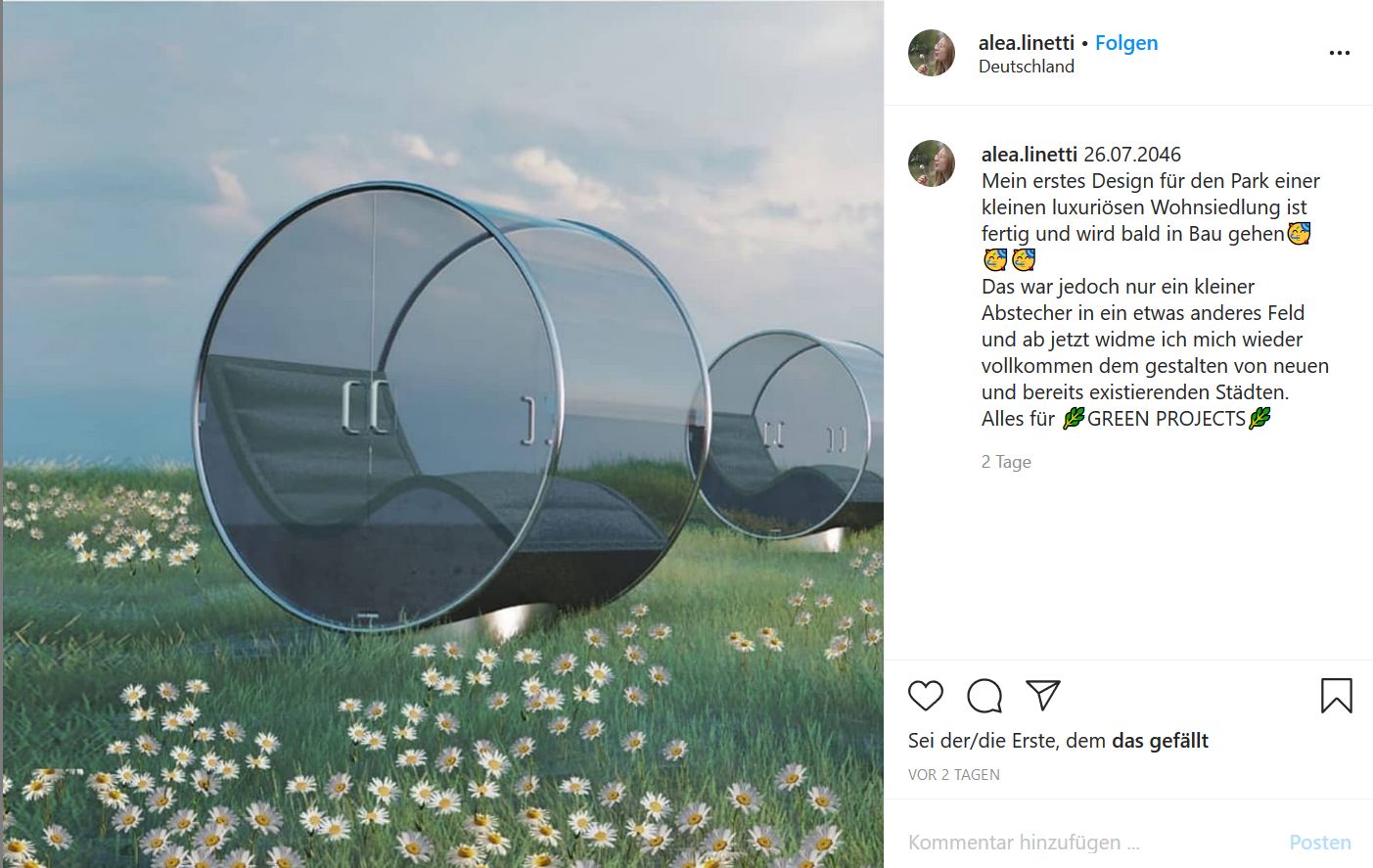Screen dimensions: 1373x868
Task: Open alea.linetti profile from header username
Action: point(1026,43)
